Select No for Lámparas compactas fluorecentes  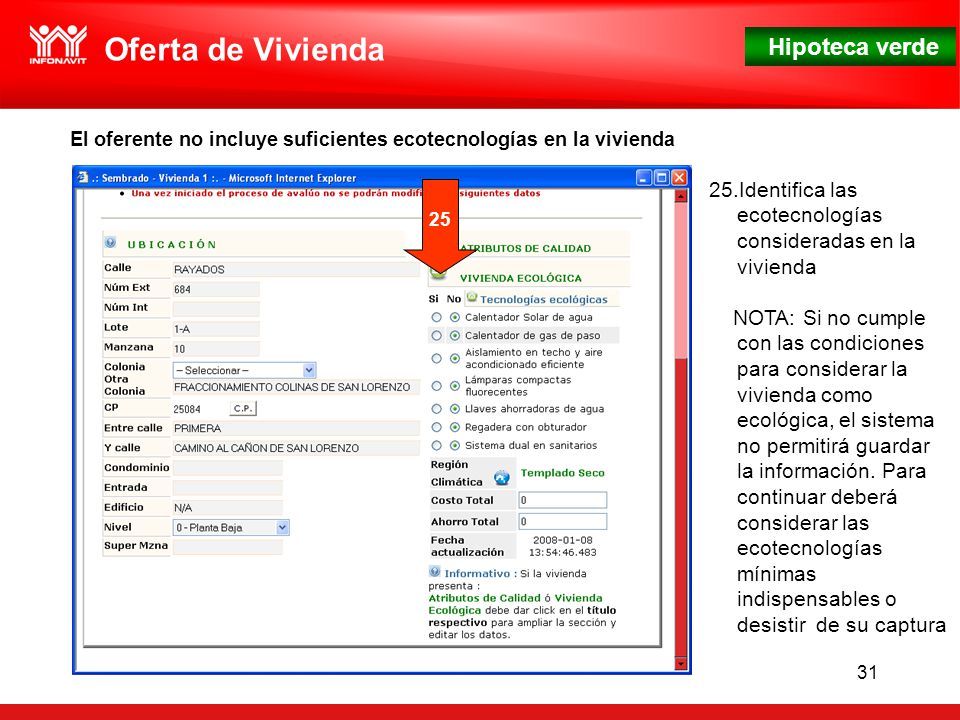pyautogui.click(x=454, y=386)
